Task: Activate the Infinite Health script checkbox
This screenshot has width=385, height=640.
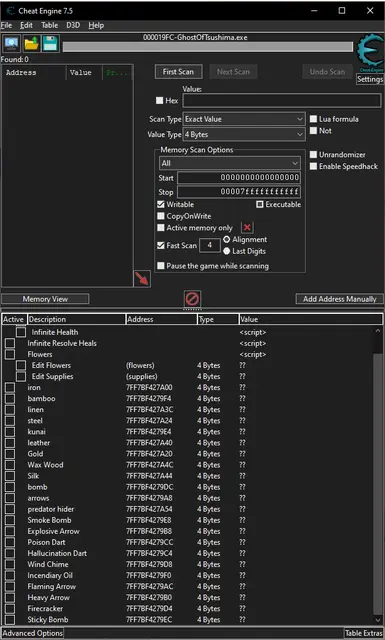Action: (x=21, y=332)
